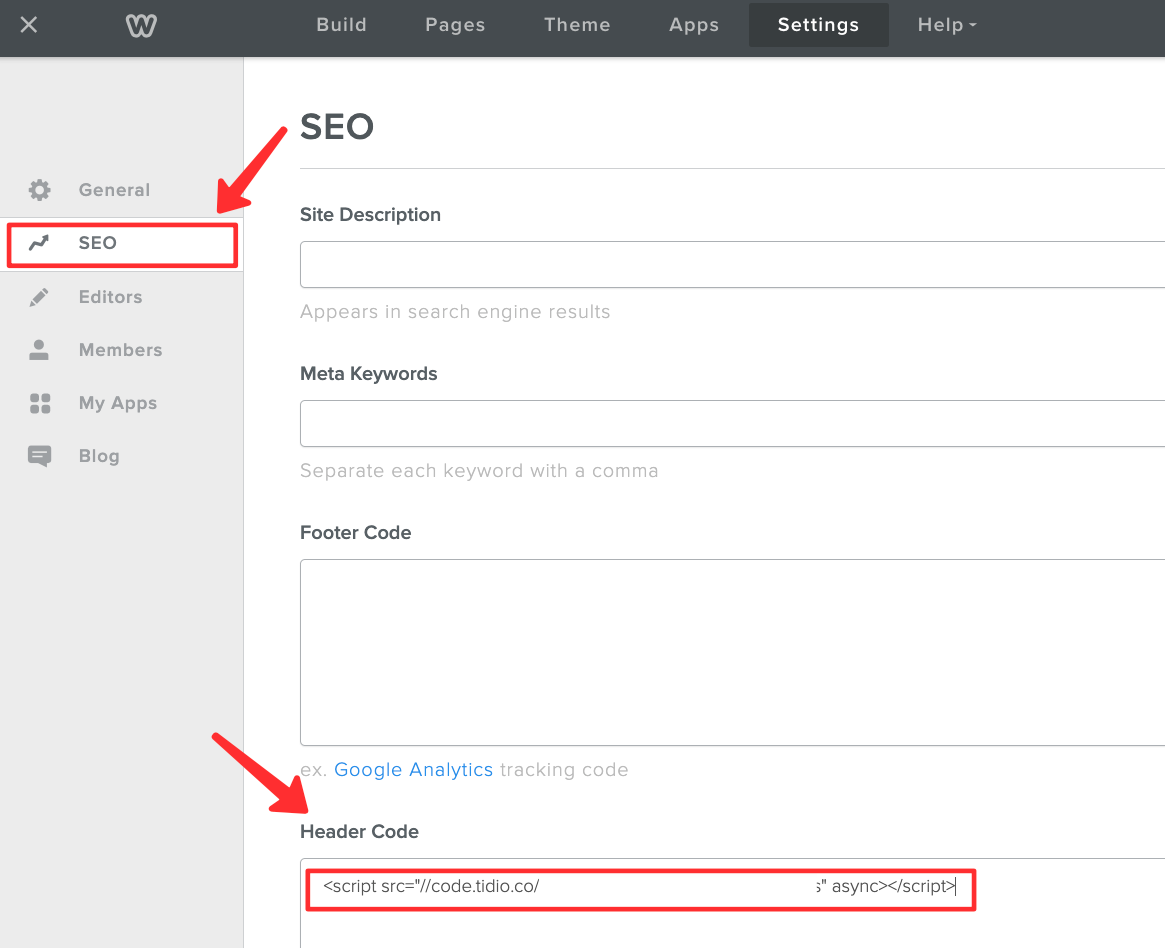Select the Settings tab
This screenshot has width=1165, height=948.
click(818, 25)
